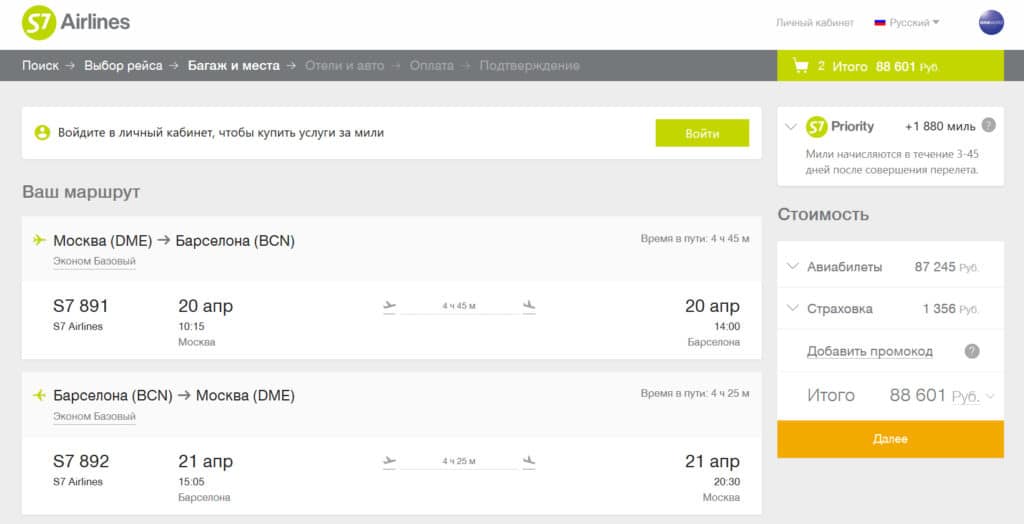Click help question mark beside miles
The width and height of the screenshot is (1024, 524).
989,125
